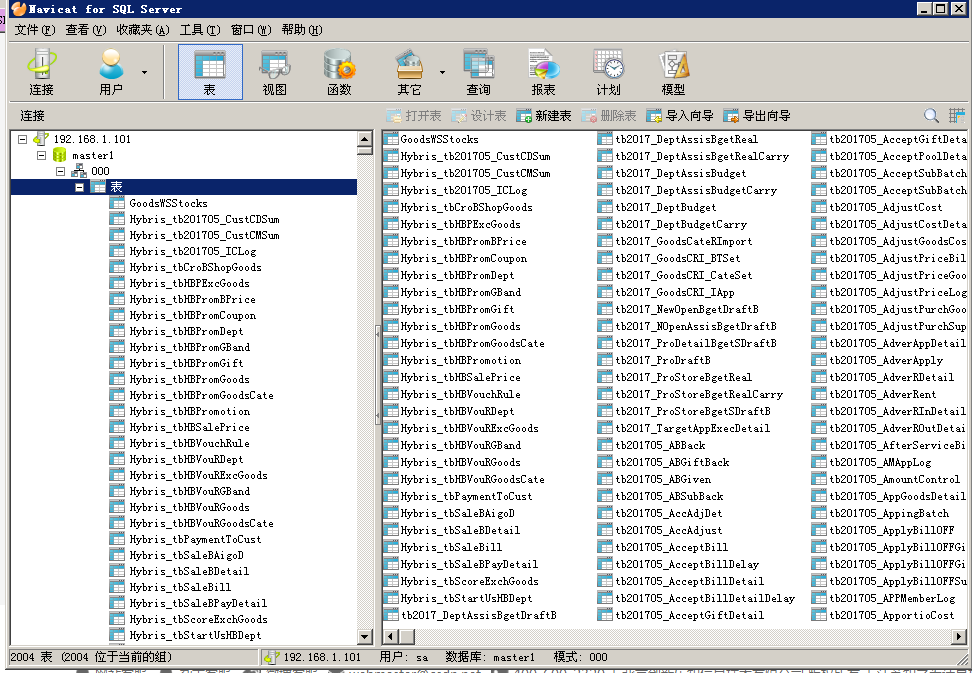This screenshot has height=673, width=972.
Task: Select tb2017_ProDraftB in object list
Action: (663, 360)
